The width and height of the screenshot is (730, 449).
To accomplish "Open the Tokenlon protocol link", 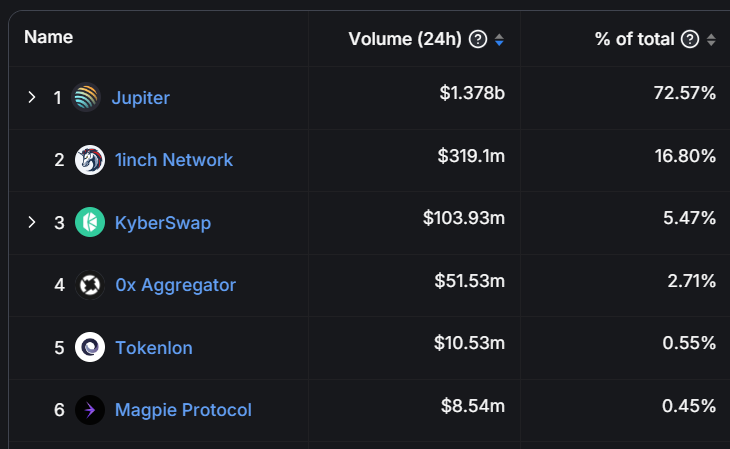I will point(154,347).
